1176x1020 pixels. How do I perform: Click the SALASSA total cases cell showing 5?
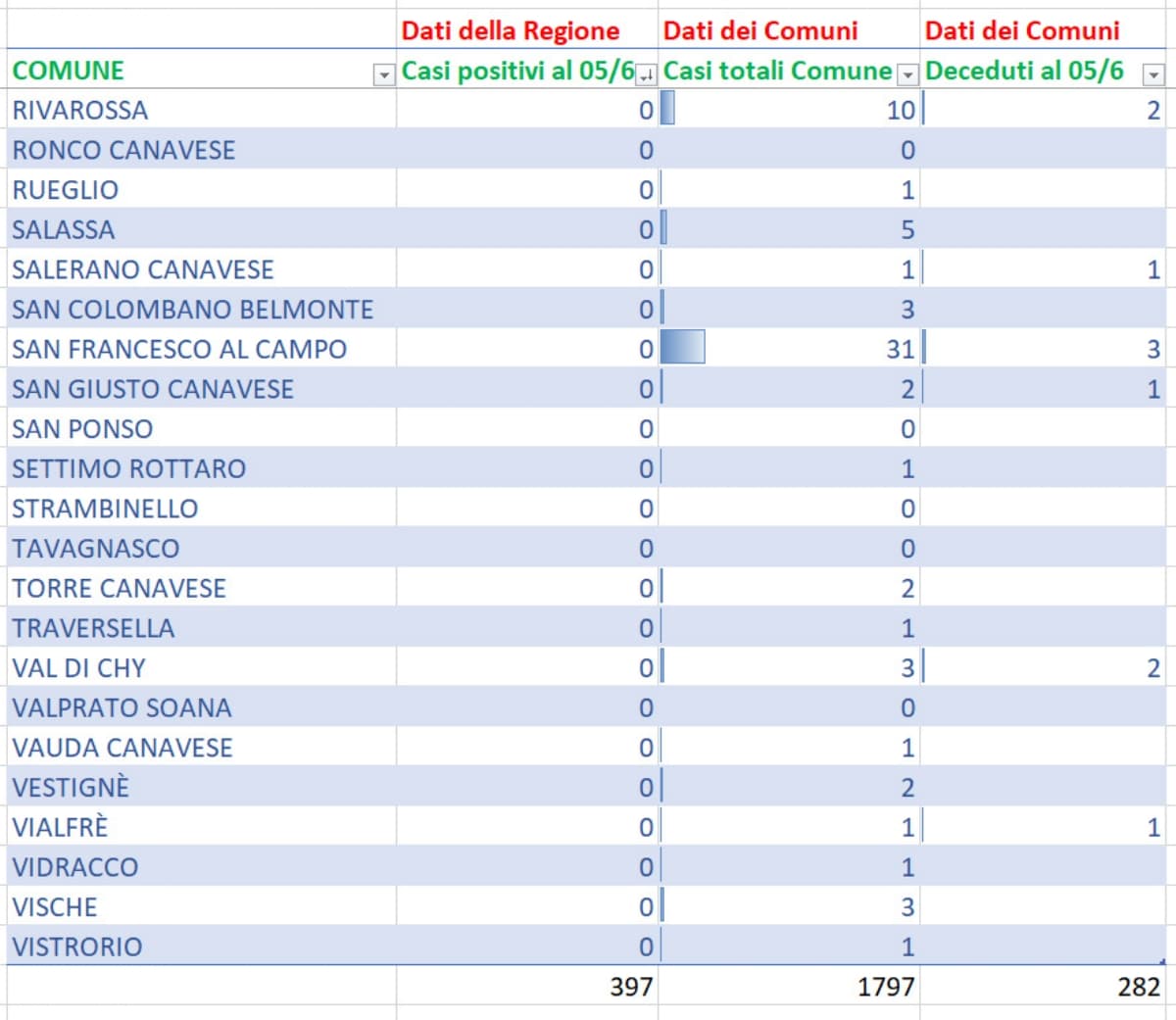pos(789,229)
